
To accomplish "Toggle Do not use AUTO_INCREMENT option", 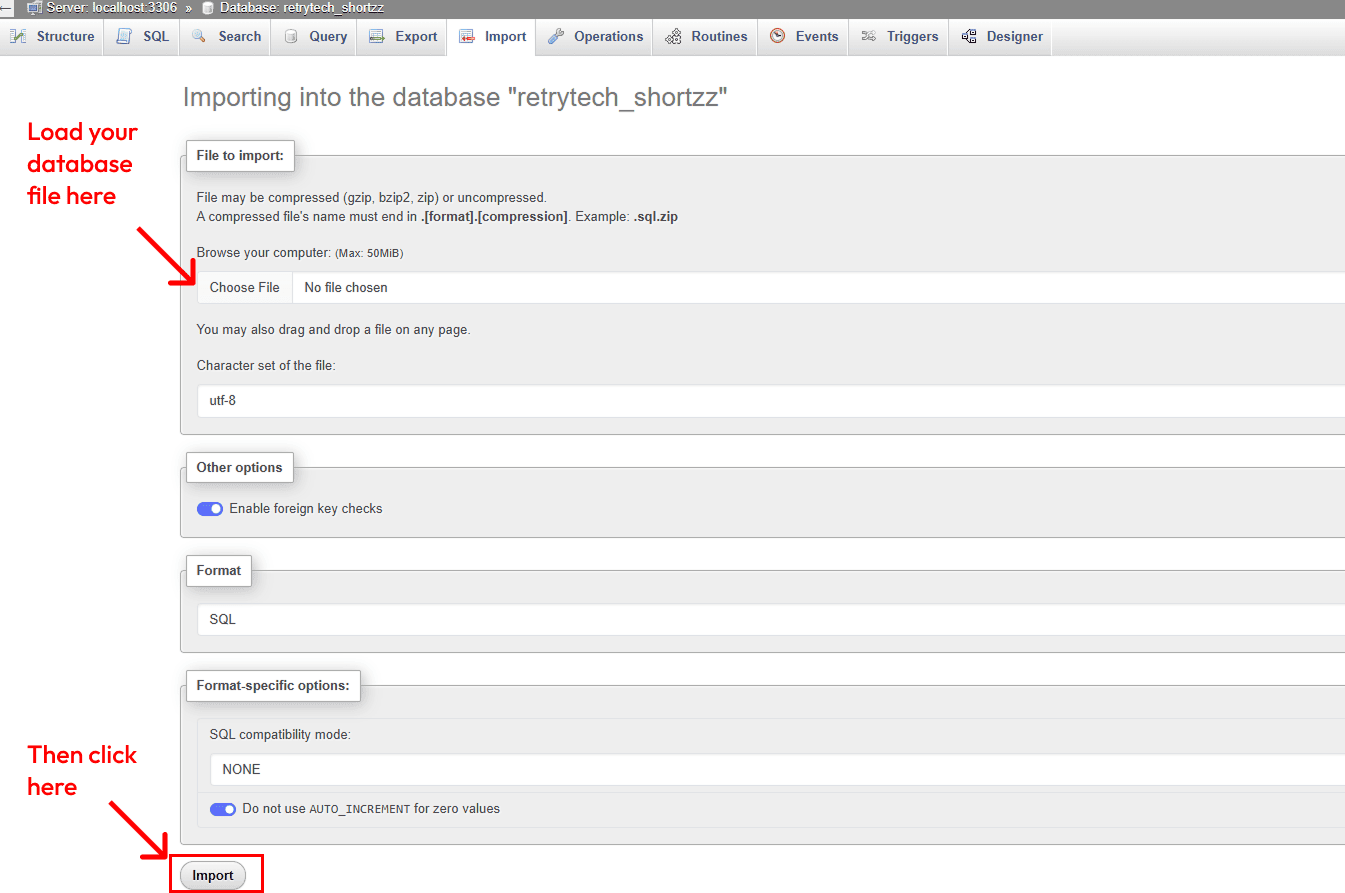I will point(223,809).
